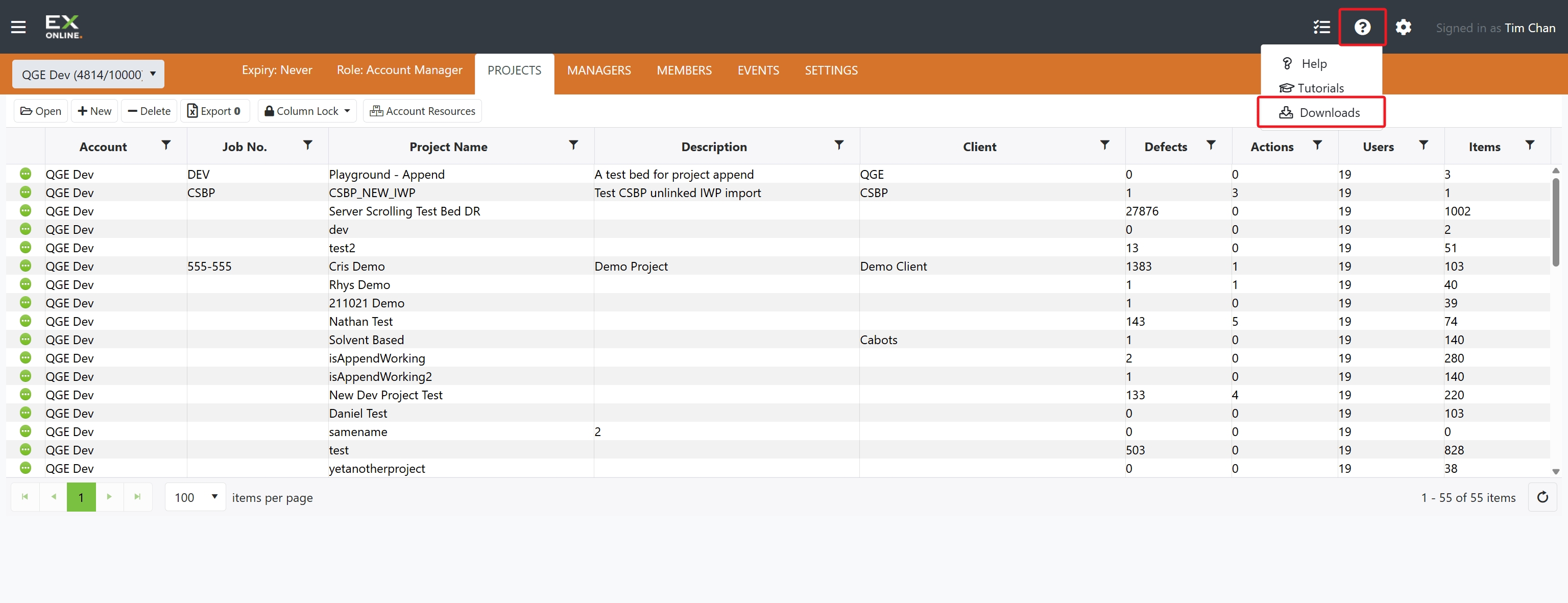Click the green row menu for Nathan Test
This screenshot has width=1568, height=603.
point(26,321)
